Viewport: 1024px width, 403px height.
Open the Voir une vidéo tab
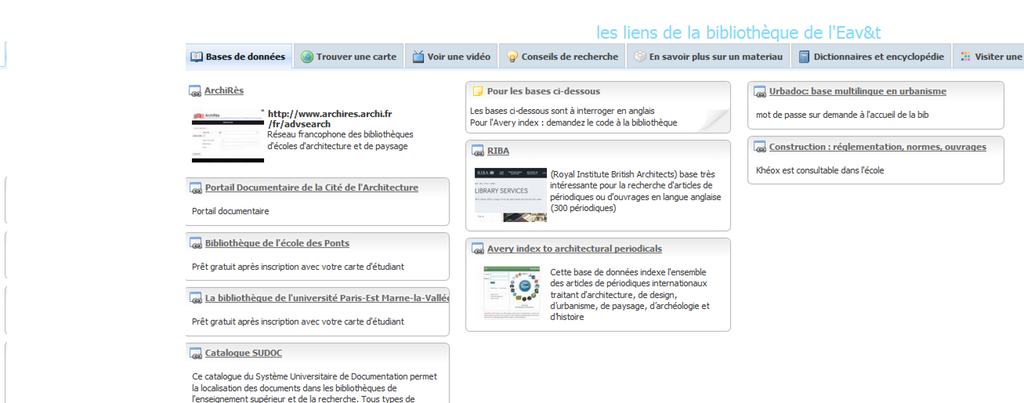[451, 57]
